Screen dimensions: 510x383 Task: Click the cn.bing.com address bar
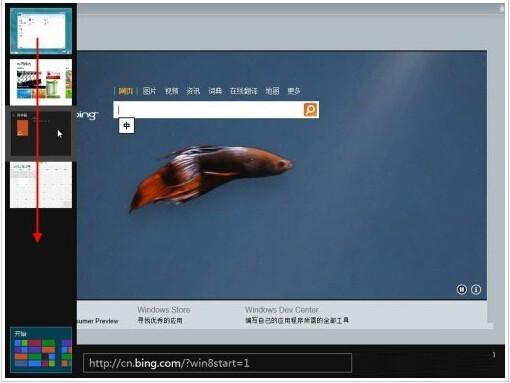pos(217,363)
